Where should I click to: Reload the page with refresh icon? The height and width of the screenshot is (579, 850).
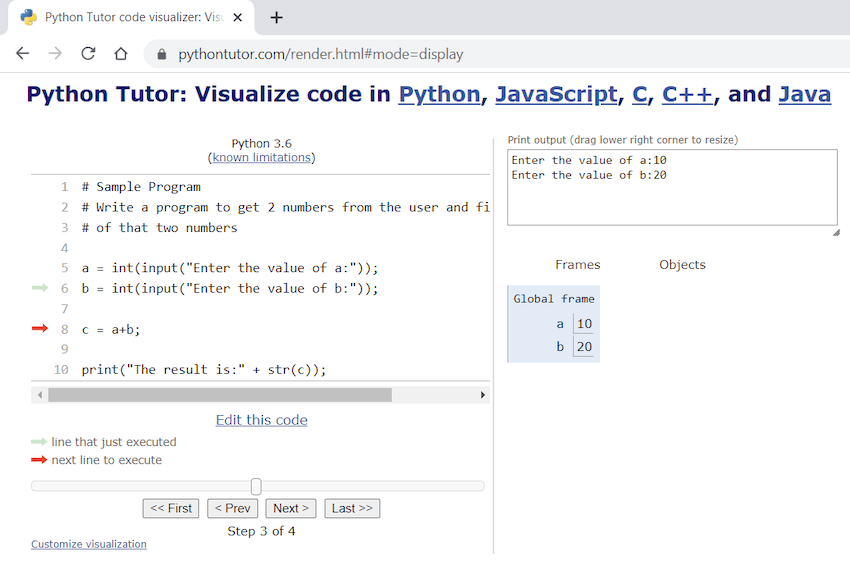click(88, 53)
